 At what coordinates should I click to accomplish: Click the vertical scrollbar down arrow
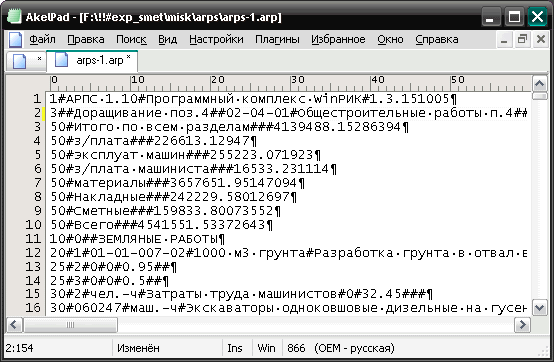[x=540, y=308]
